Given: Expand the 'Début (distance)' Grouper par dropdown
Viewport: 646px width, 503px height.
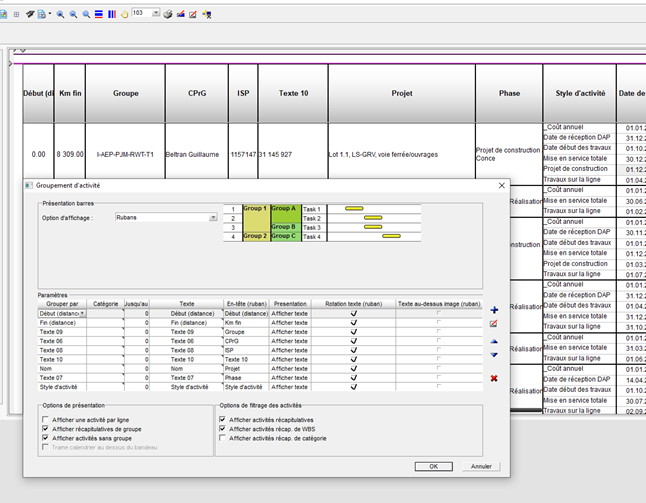Looking at the screenshot, I should pyautogui.click(x=82, y=314).
